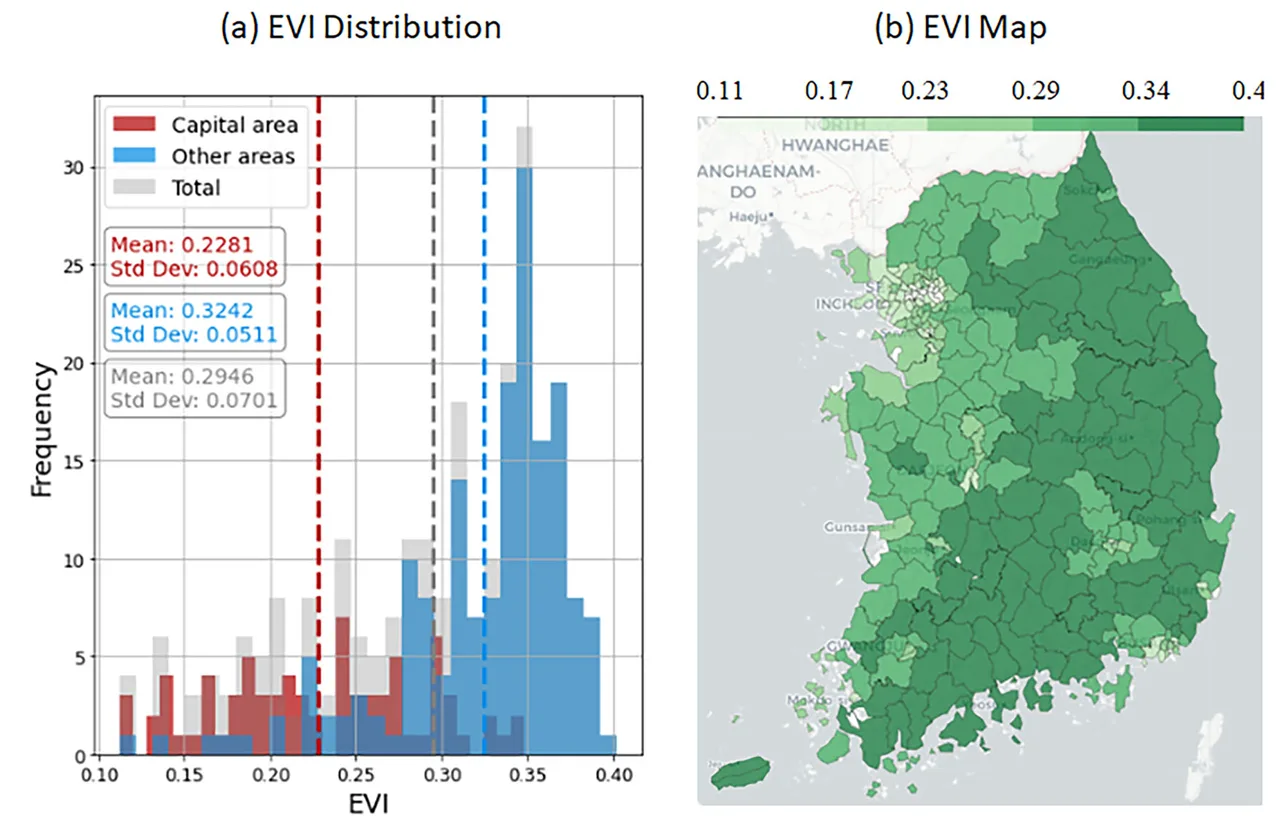The height and width of the screenshot is (826, 1282).
Task: Click the "Std Dev: 0.0608" statistic text
Action: (x=194, y=267)
